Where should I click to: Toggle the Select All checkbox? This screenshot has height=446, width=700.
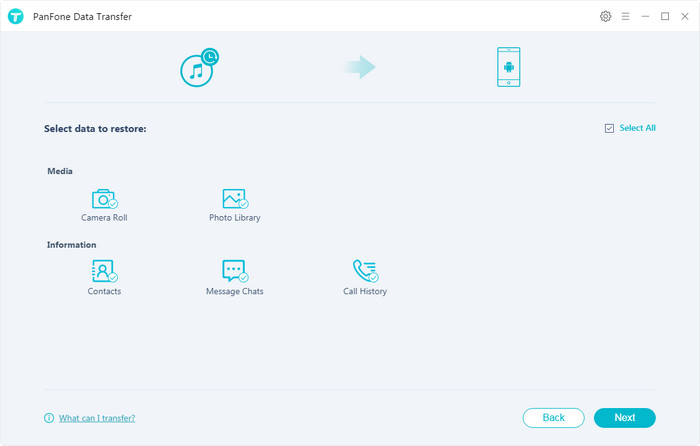tap(609, 129)
